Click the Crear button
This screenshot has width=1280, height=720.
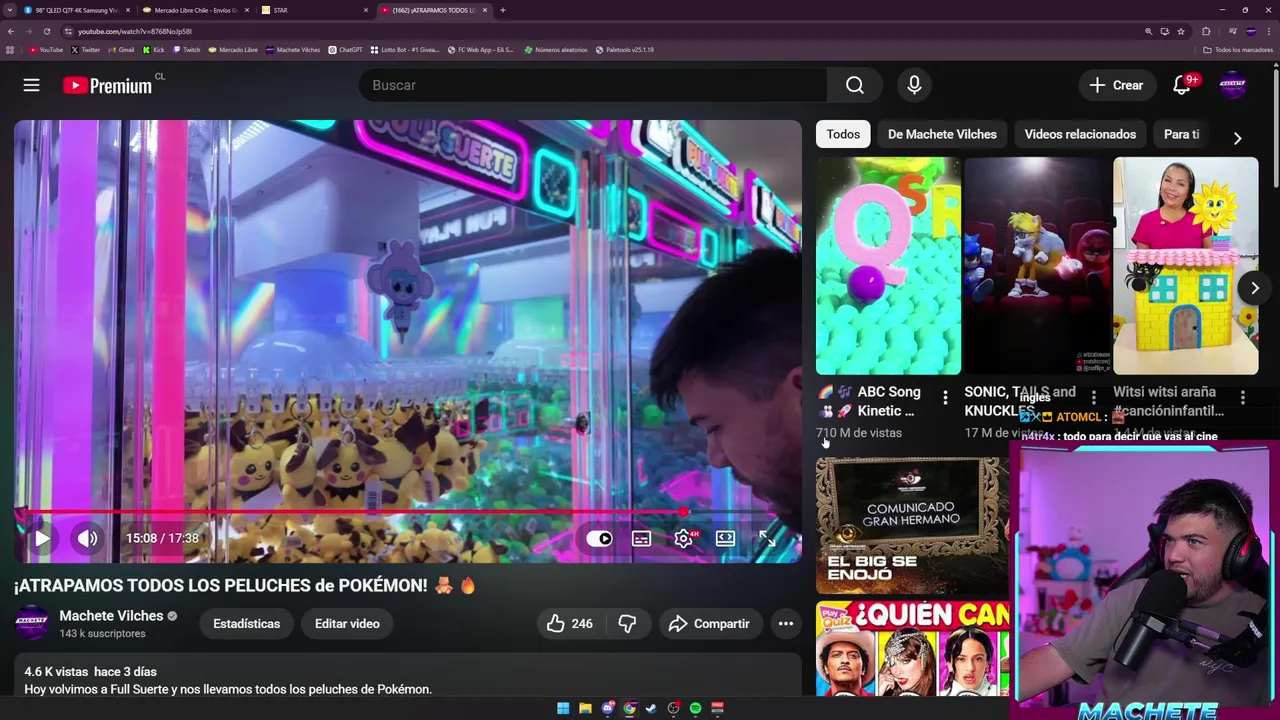(1117, 85)
